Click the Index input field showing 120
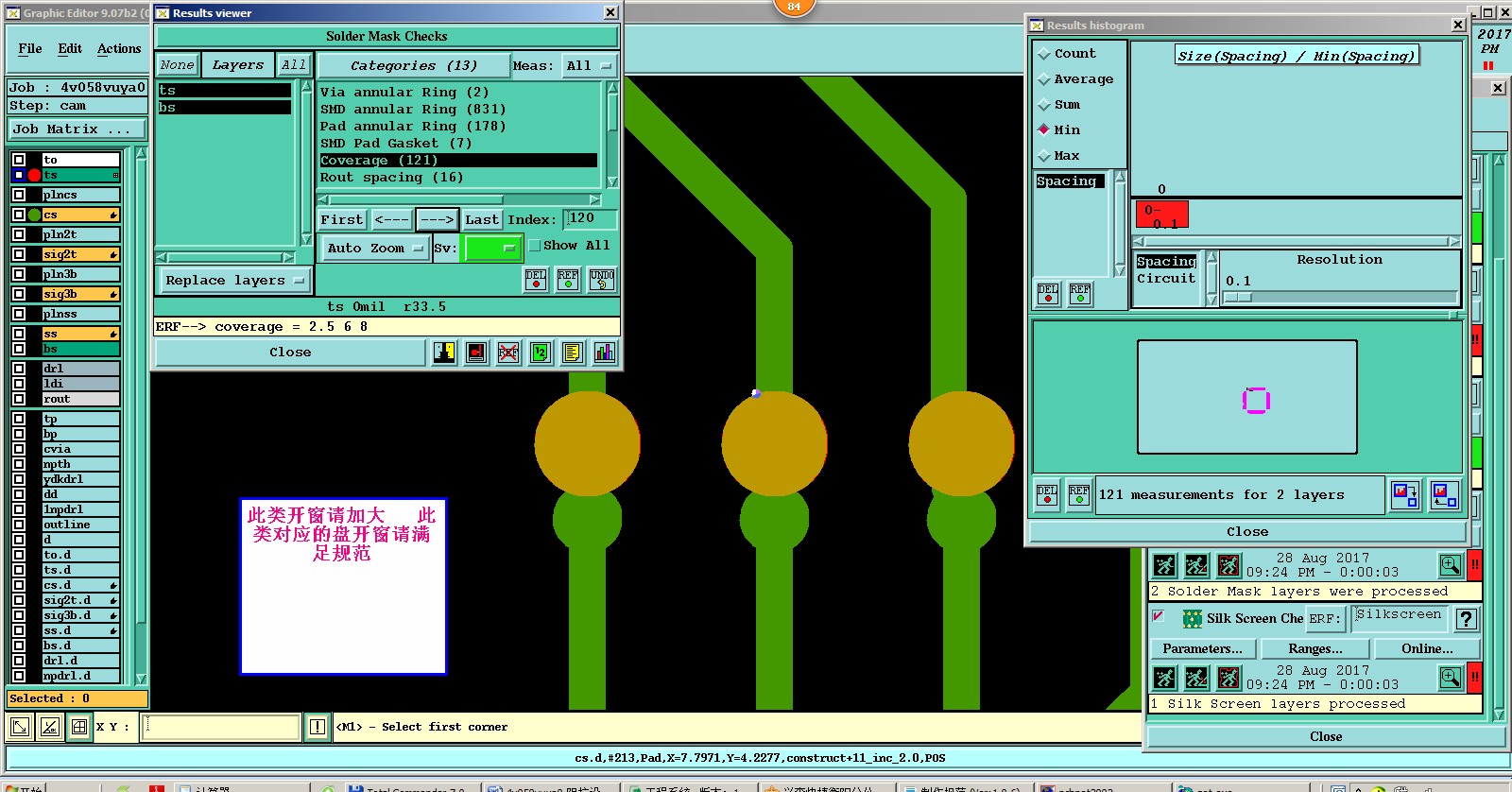1512x792 pixels. (x=592, y=219)
